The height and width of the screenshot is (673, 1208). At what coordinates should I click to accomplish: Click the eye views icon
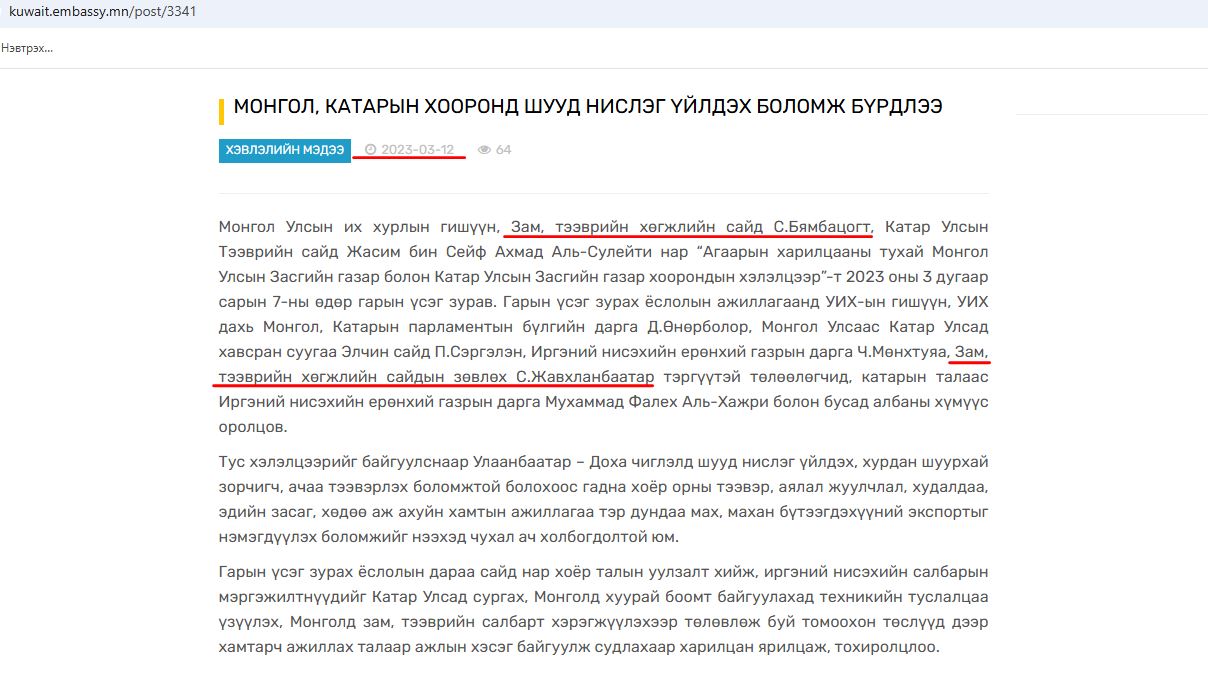(484, 150)
